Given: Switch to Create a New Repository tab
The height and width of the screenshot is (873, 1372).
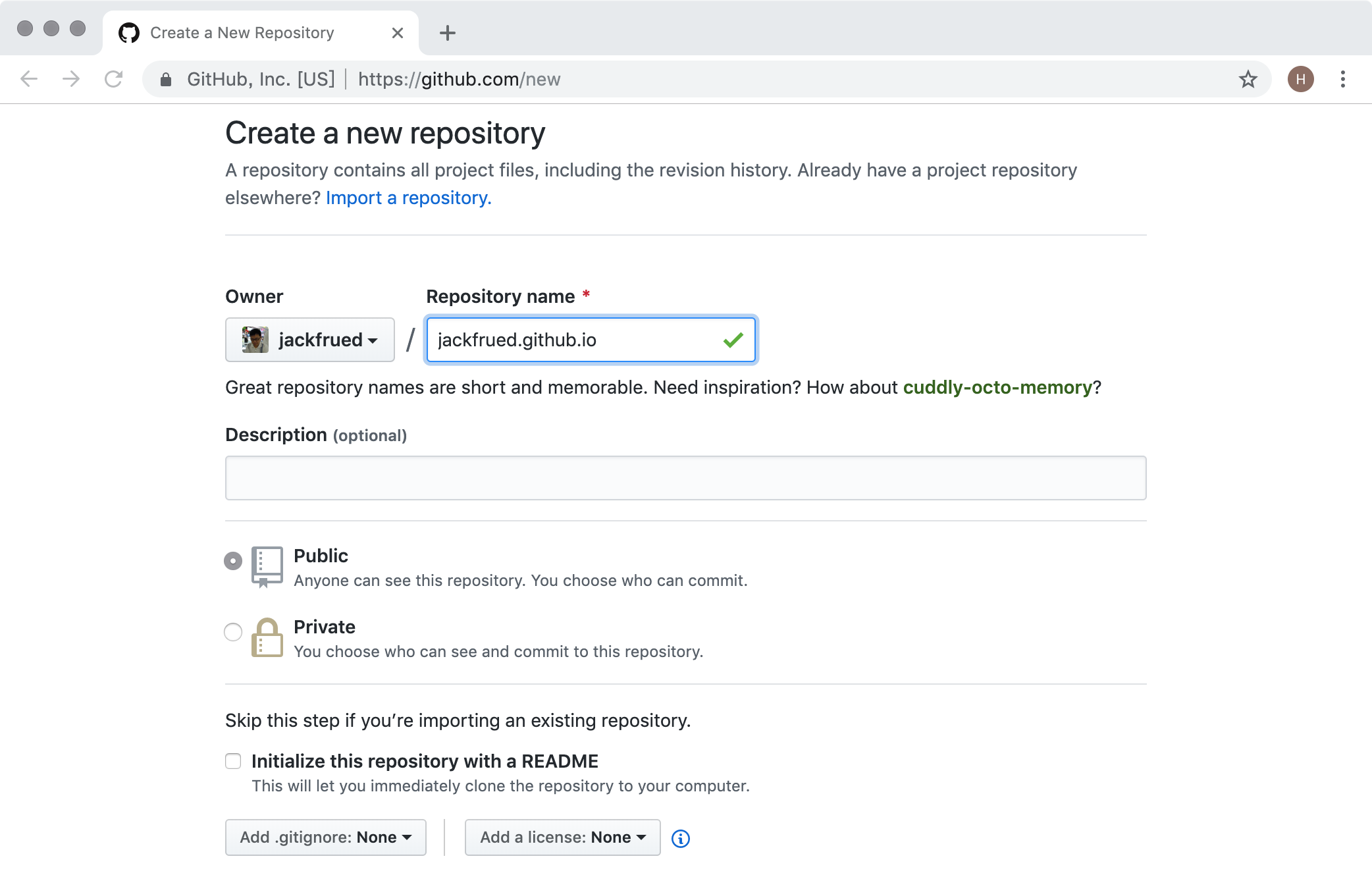Looking at the screenshot, I should point(242,33).
